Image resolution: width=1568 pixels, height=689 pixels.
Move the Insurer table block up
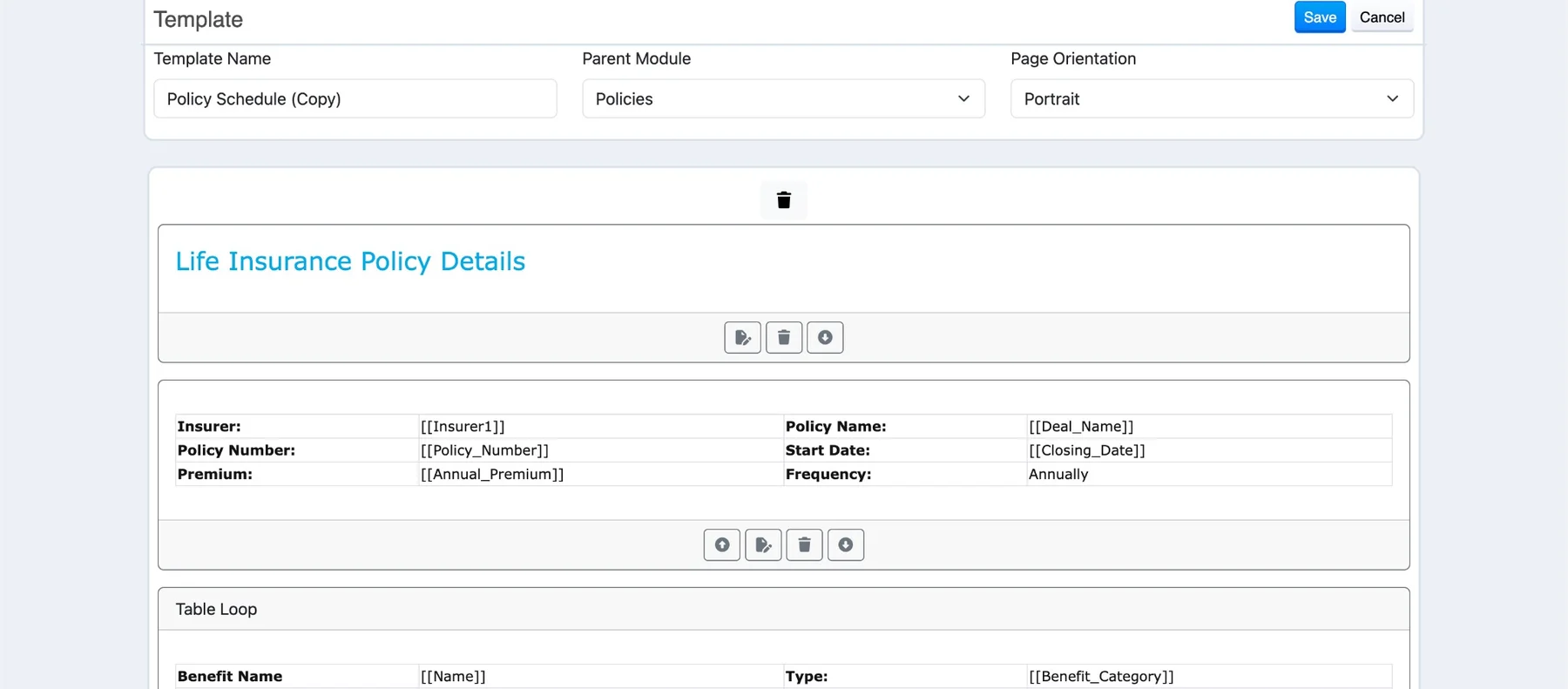click(722, 544)
